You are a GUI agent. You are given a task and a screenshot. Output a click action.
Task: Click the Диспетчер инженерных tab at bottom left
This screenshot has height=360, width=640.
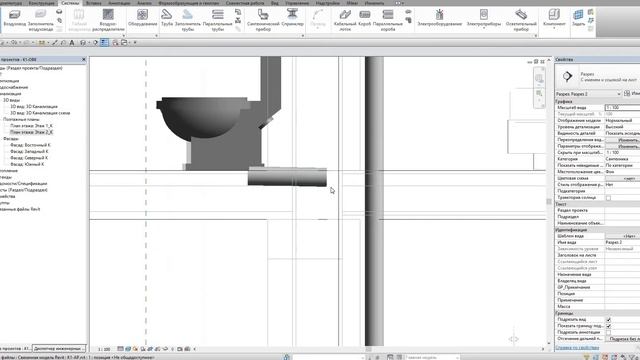click(59, 349)
